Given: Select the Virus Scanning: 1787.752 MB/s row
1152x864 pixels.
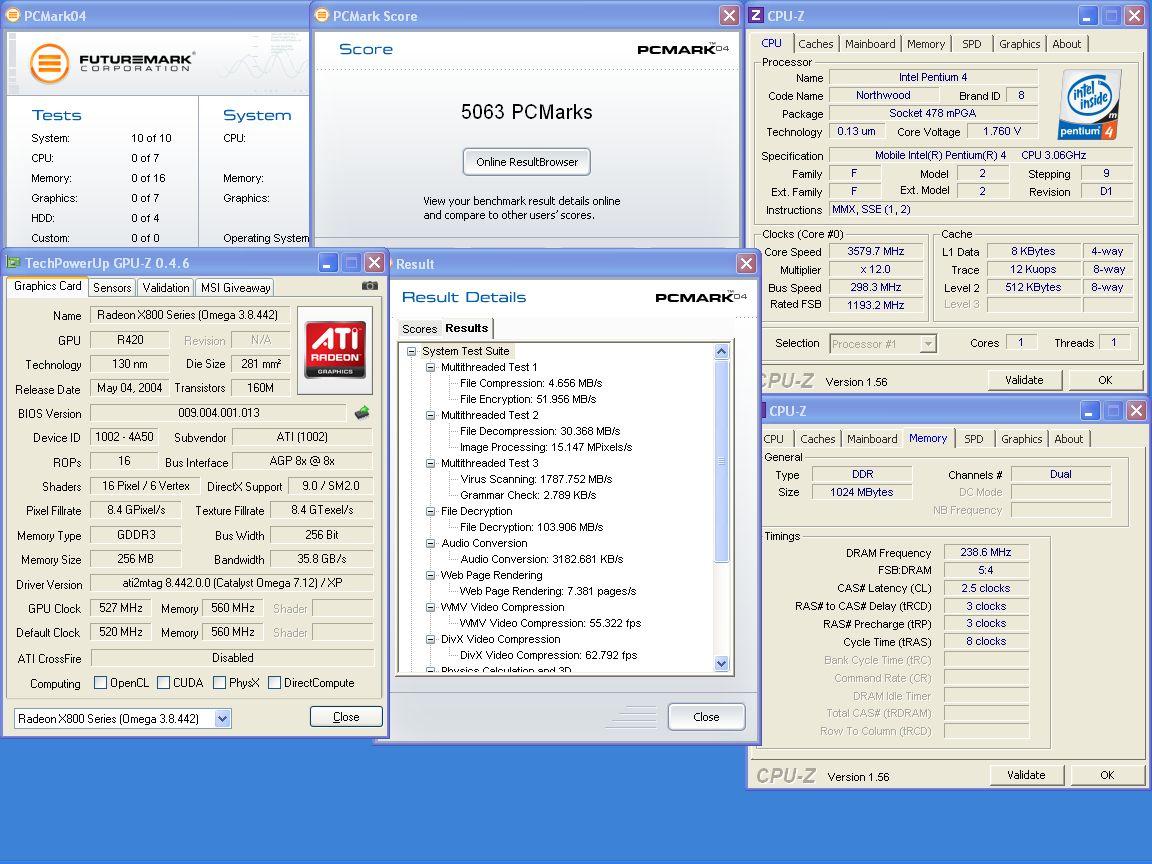Looking at the screenshot, I should pyautogui.click(x=536, y=479).
